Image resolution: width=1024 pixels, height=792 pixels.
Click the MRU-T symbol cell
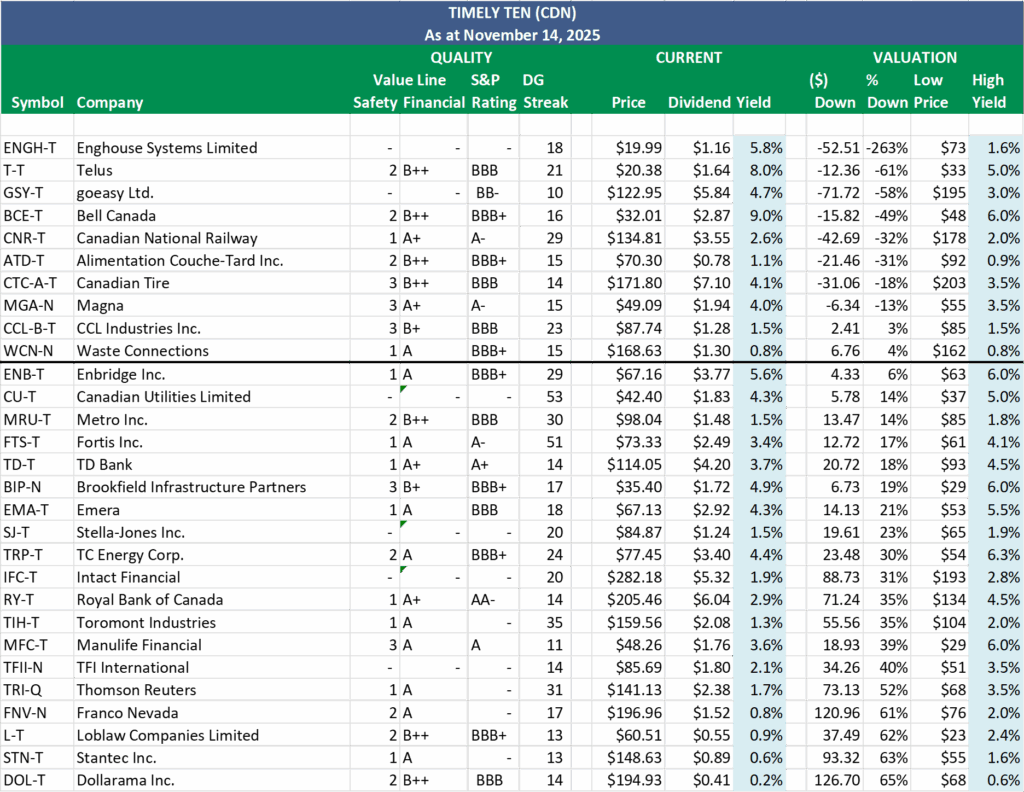tap(37, 420)
